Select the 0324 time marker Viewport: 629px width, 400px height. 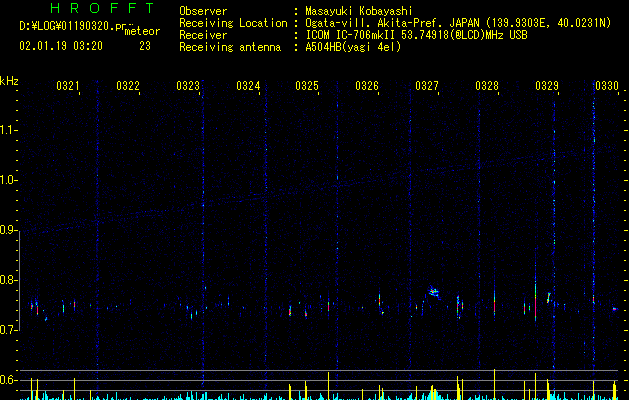[248, 85]
